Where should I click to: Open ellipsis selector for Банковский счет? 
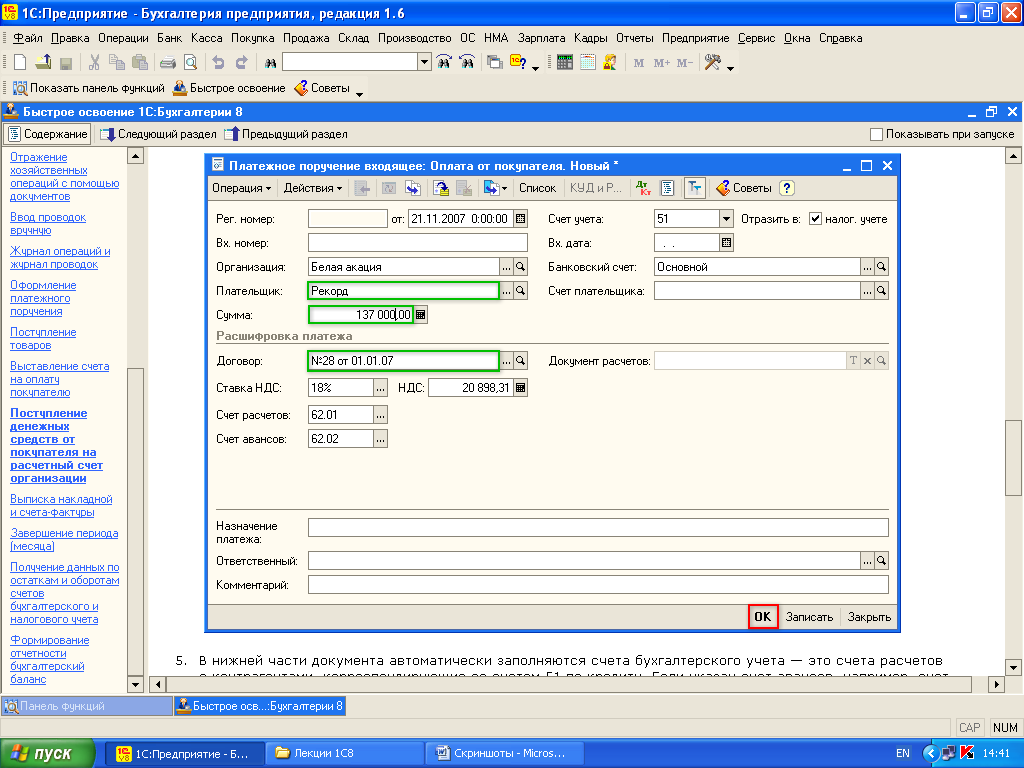[x=867, y=266]
